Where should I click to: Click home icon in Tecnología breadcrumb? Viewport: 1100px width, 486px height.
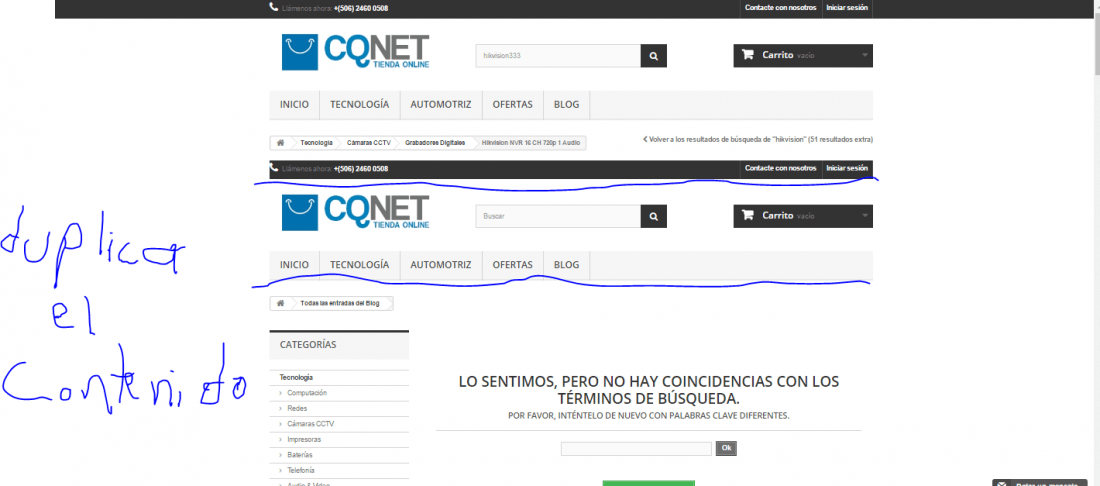pyautogui.click(x=281, y=142)
